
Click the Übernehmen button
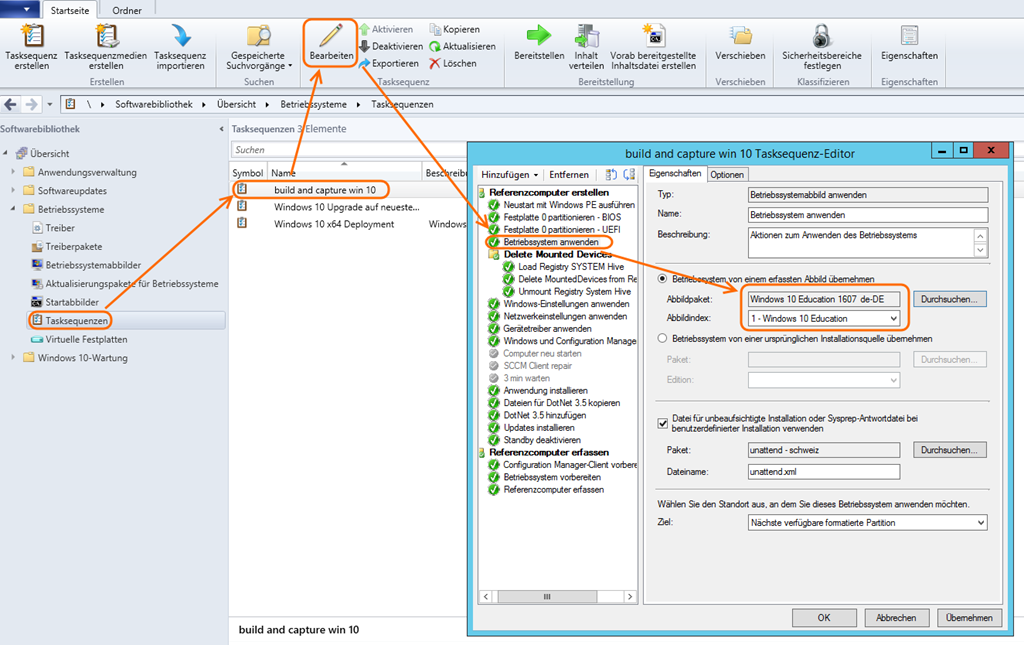(968, 618)
